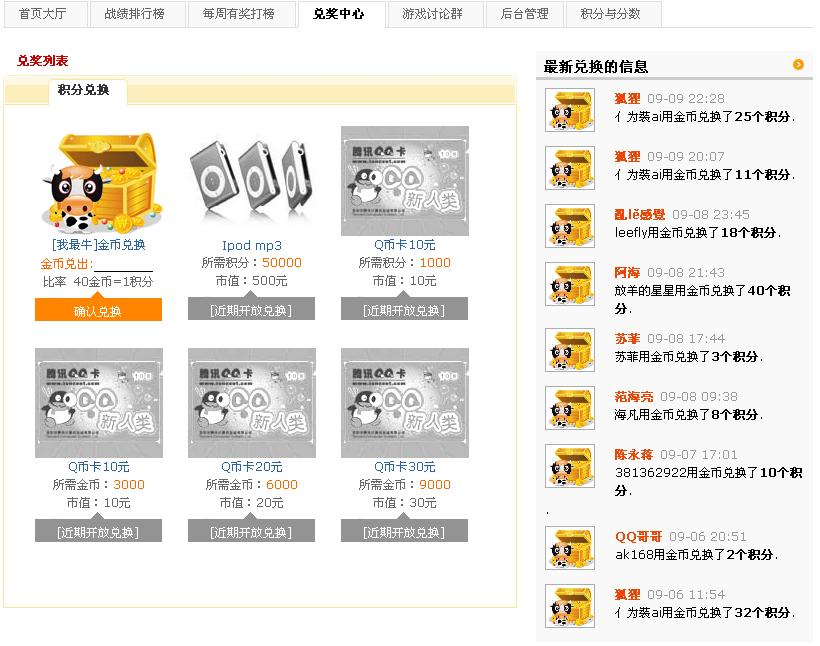Open the 首页大厅 tab
The height and width of the screenshot is (646, 820).
tap(45, 14)
